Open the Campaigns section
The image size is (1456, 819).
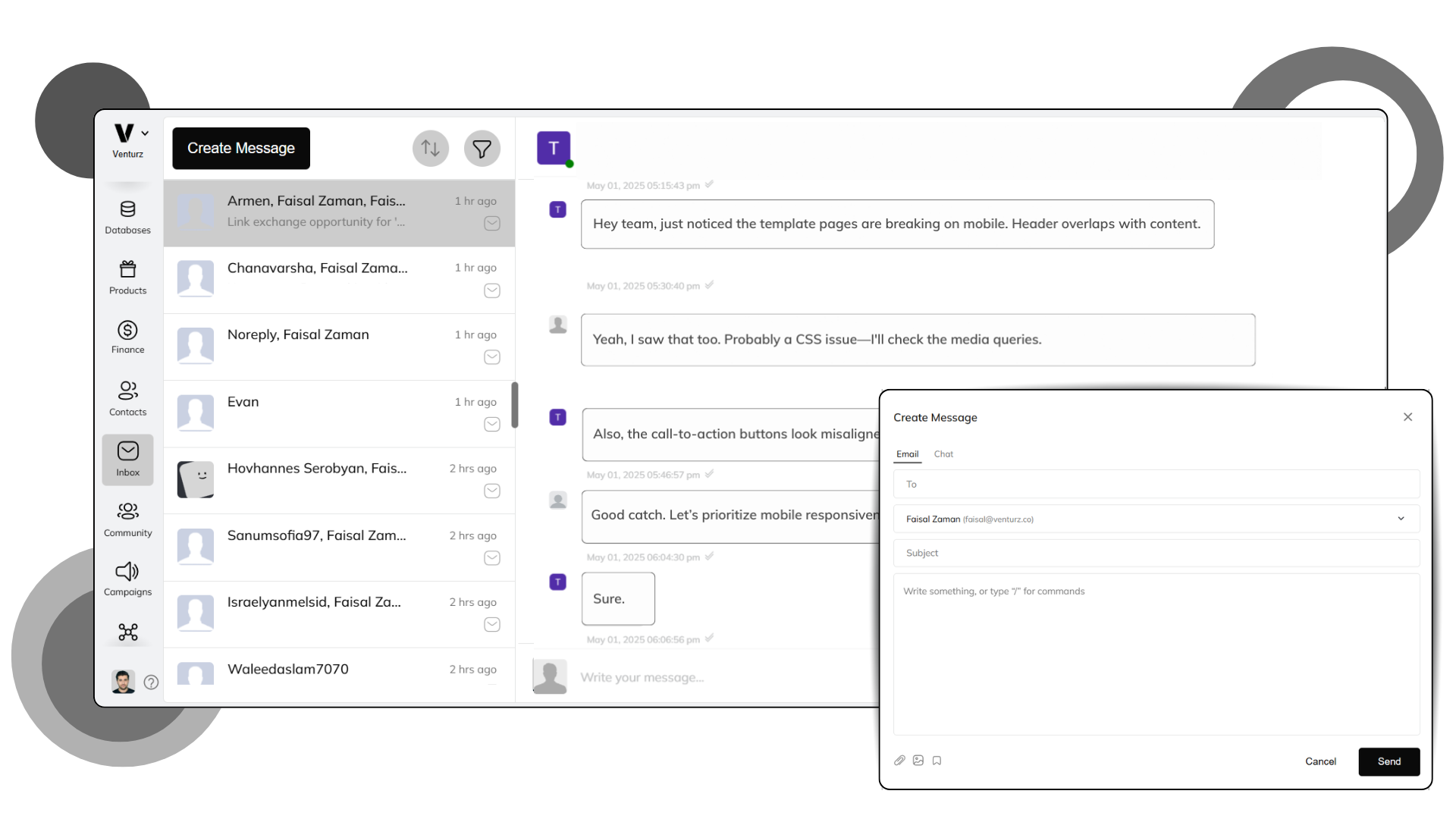[127, 578]
